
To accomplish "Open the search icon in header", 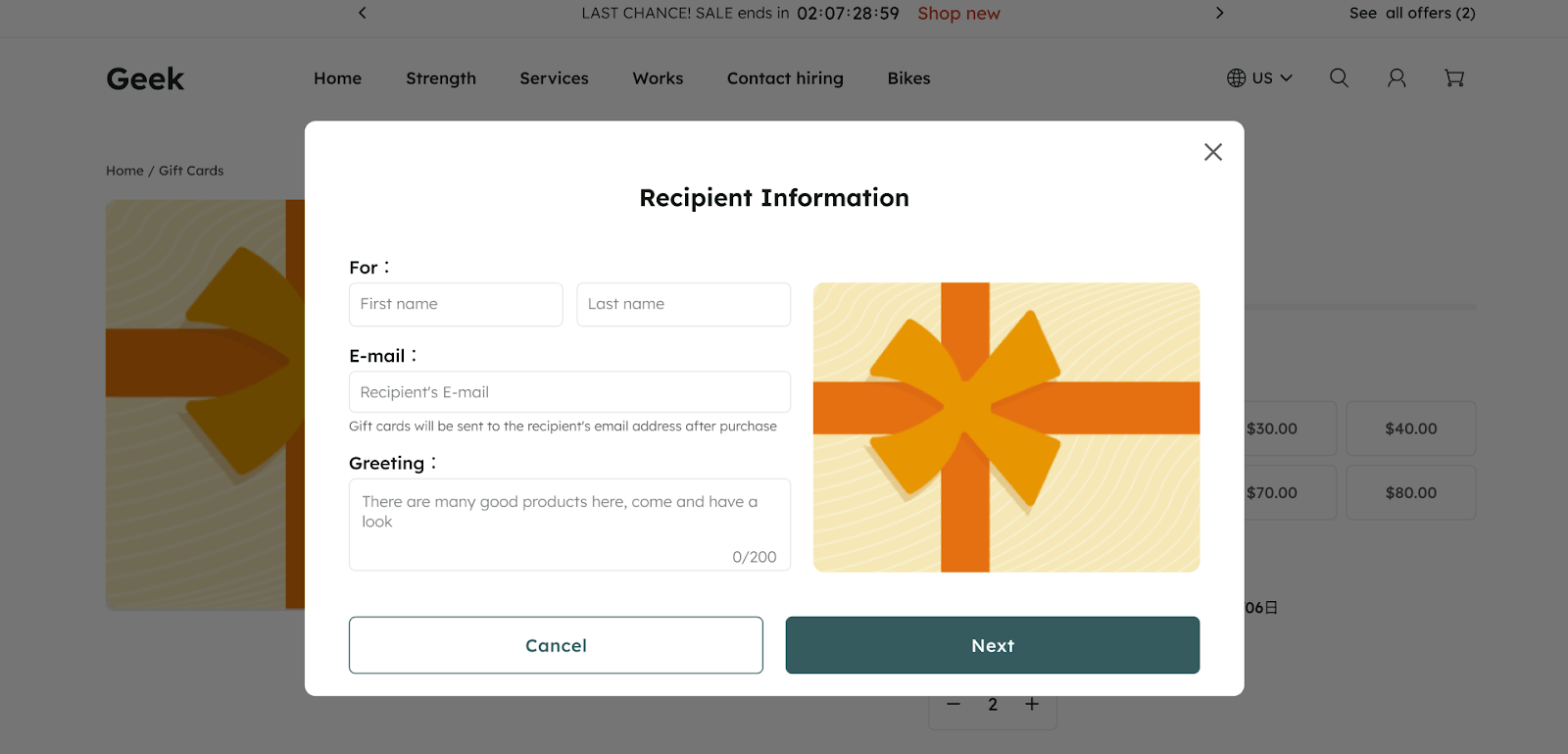I will point(1339,78).
